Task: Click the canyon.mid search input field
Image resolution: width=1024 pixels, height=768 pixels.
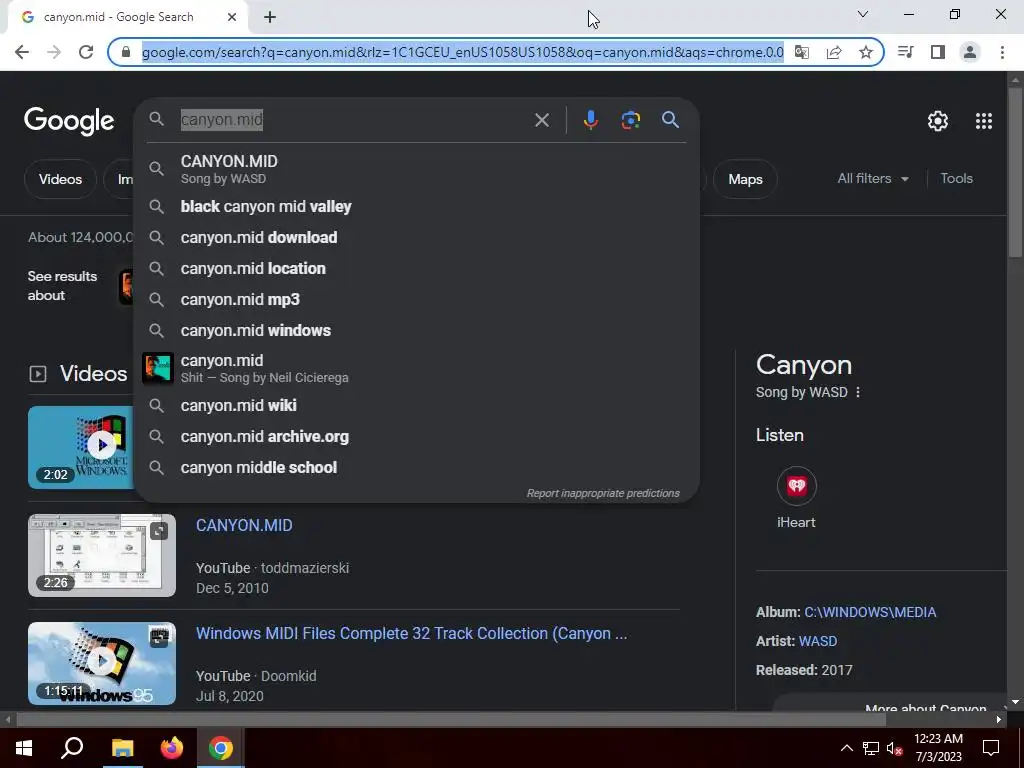Action: tap(353, 120)
